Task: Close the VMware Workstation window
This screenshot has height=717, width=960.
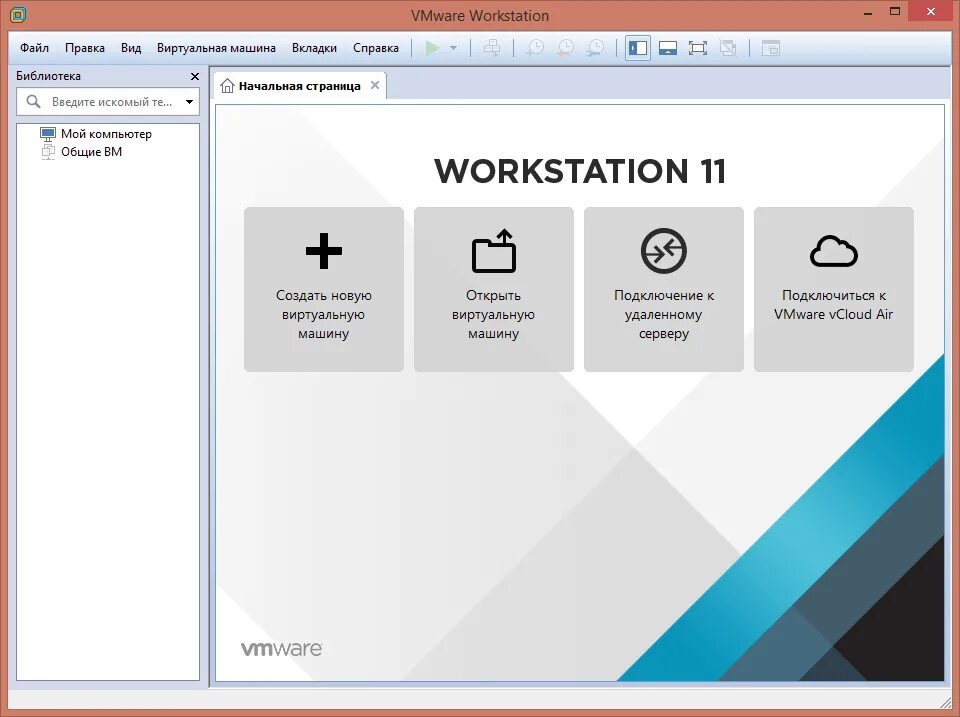Action: tap(931, 12)
